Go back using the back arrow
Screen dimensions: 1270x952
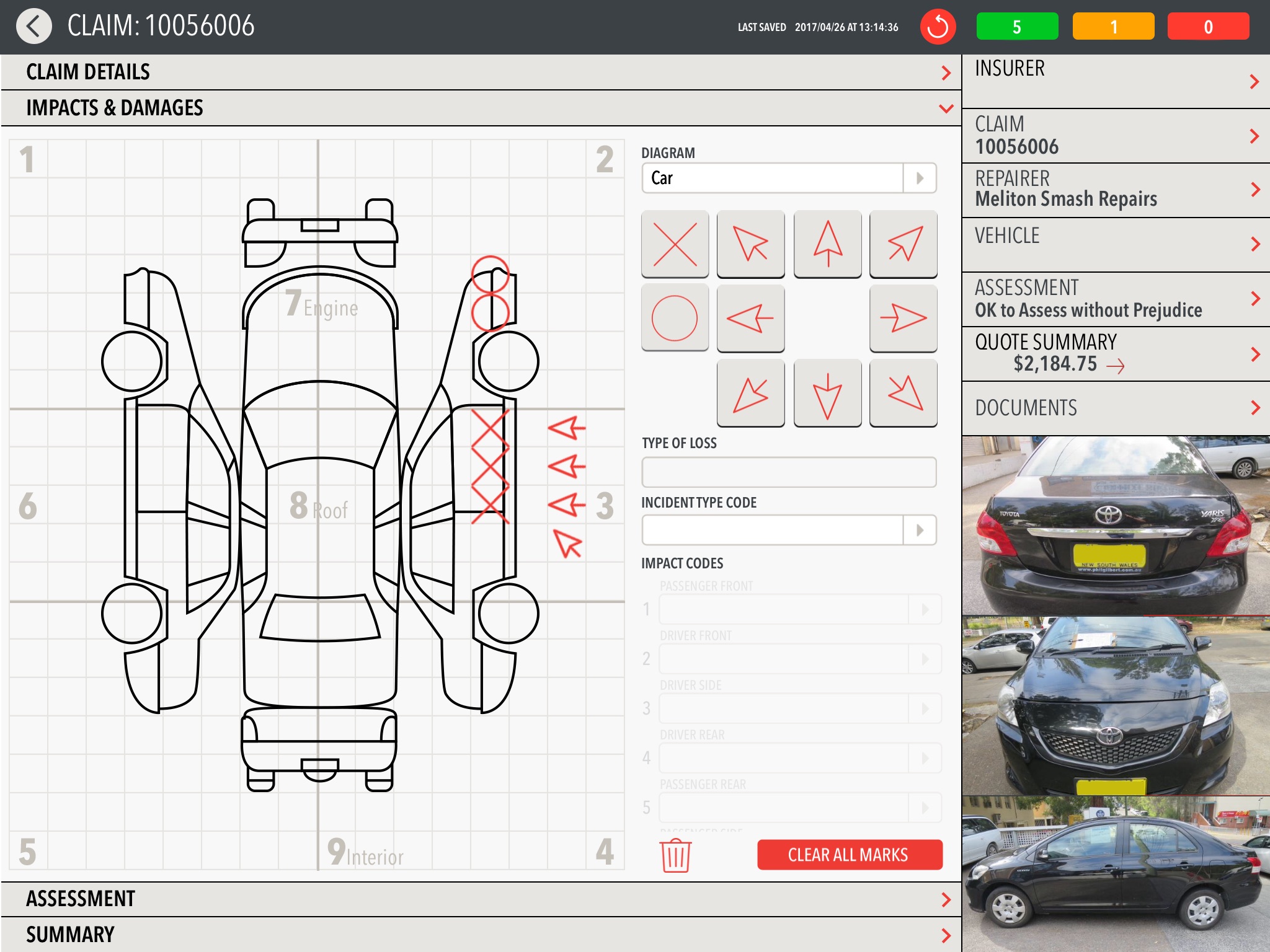click(34, 27)
